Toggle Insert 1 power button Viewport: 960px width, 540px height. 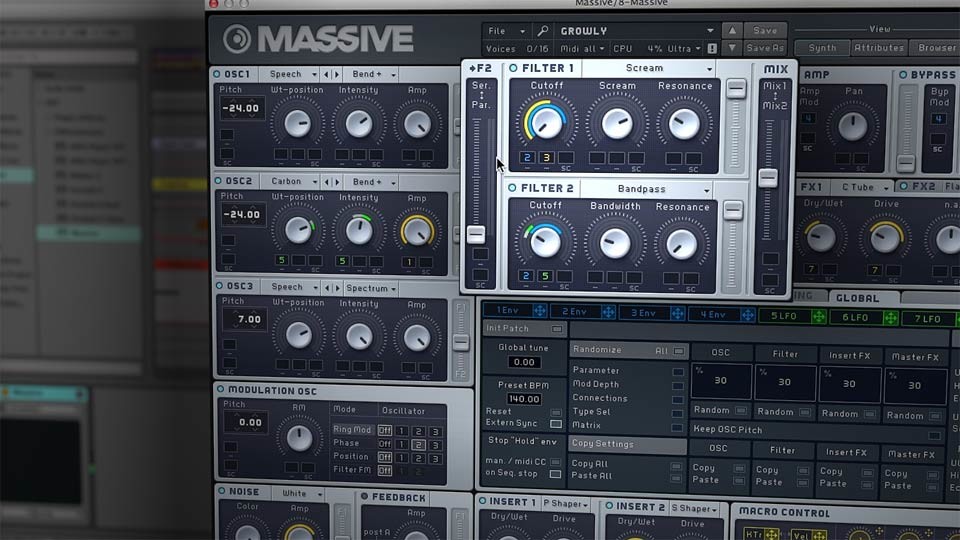coord(482,501)
